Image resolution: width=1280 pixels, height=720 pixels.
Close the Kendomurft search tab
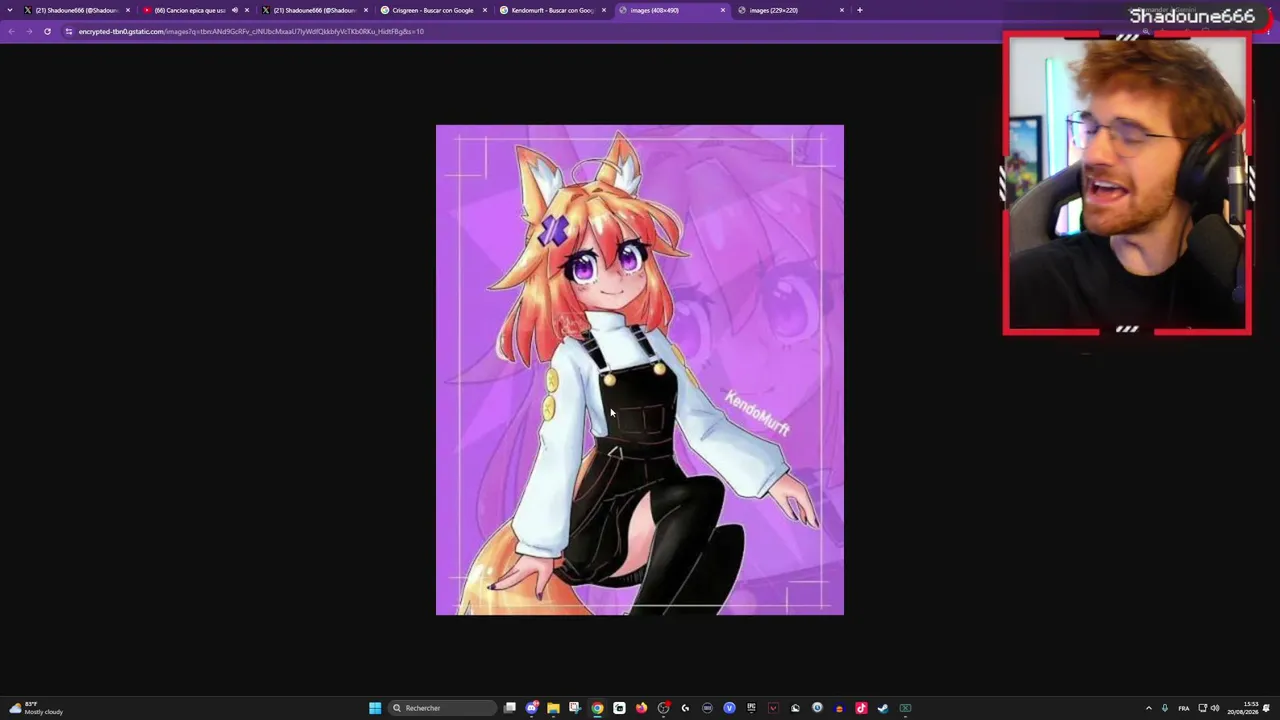[604, 10]
